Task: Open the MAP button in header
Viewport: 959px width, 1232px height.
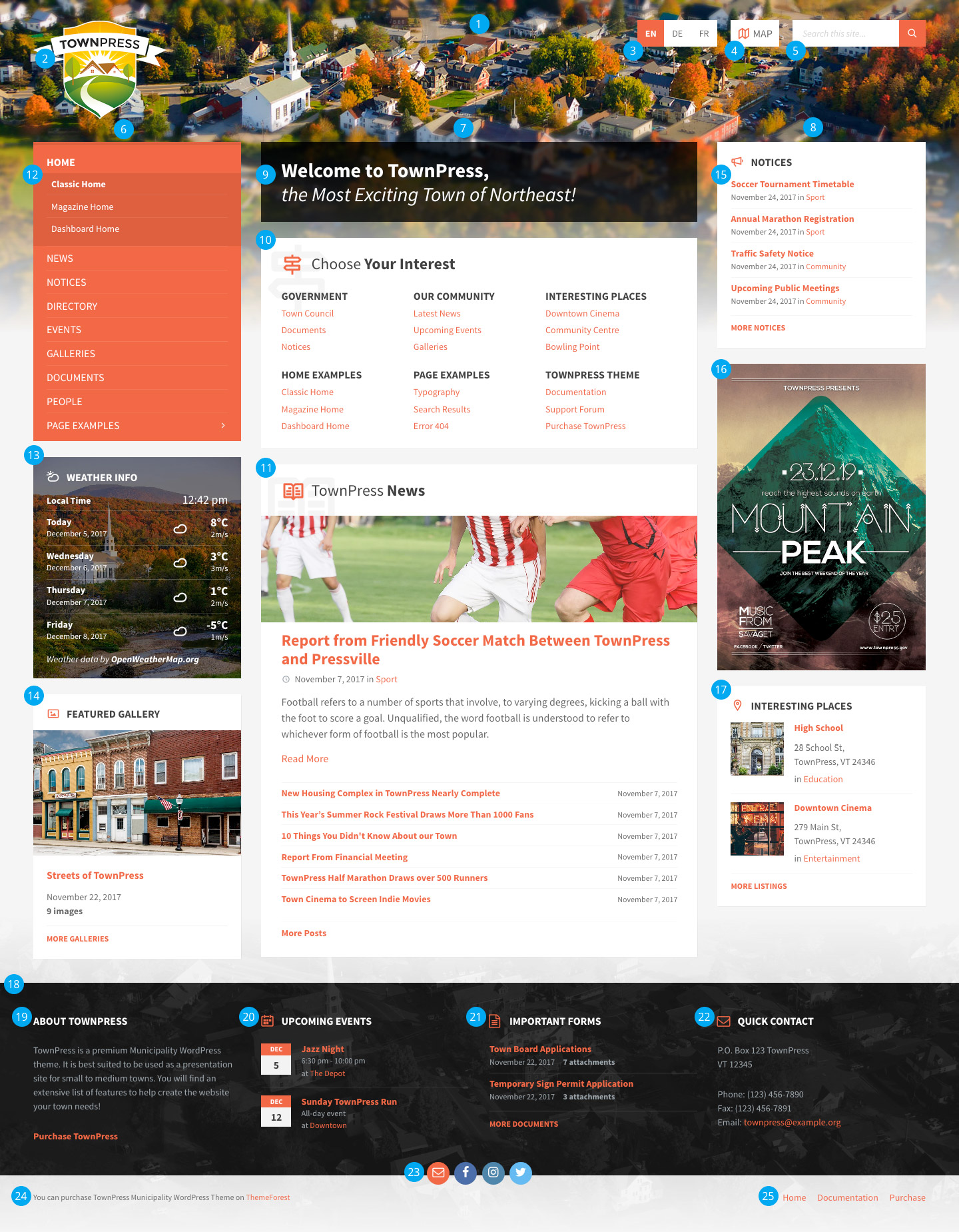Action: pos(755,33)
